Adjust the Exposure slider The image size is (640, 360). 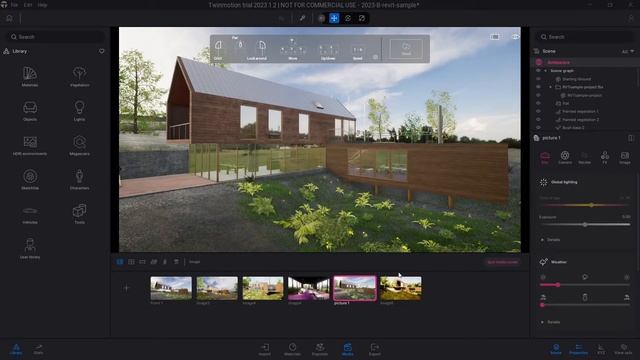point(584,224)
